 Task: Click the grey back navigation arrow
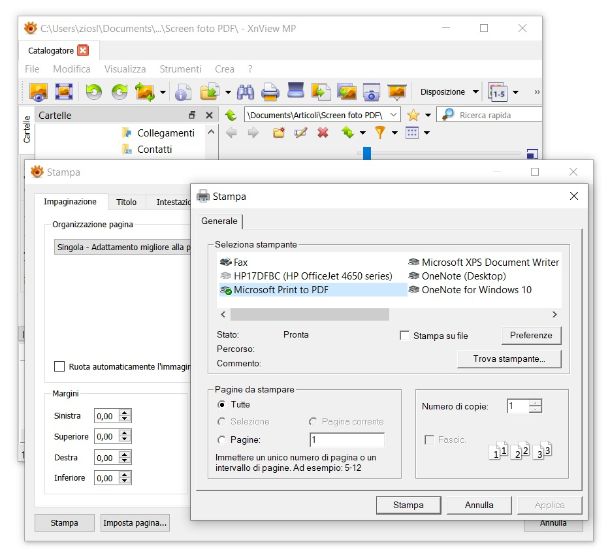click(232, 133)
